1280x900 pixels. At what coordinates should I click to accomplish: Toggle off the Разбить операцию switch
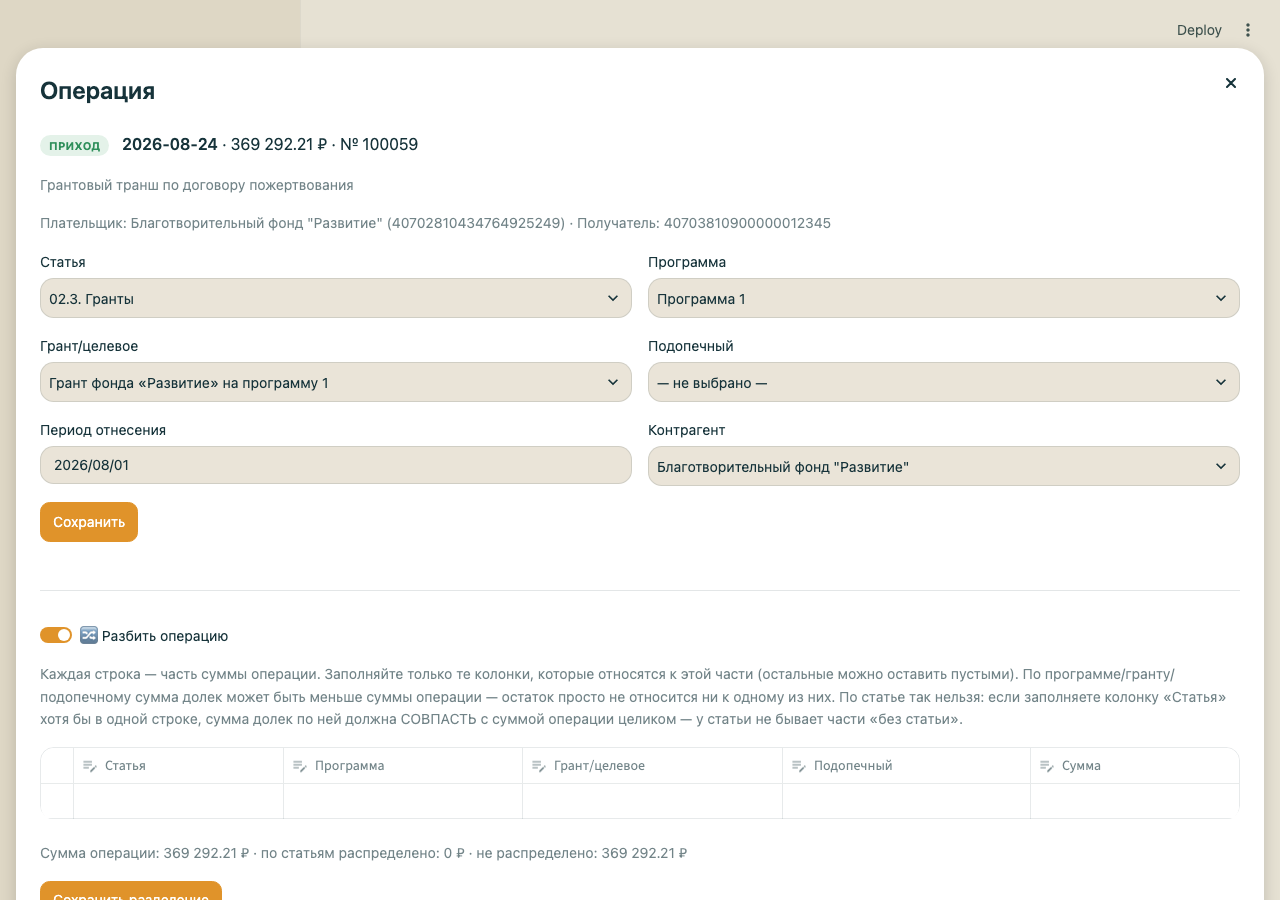56,635
